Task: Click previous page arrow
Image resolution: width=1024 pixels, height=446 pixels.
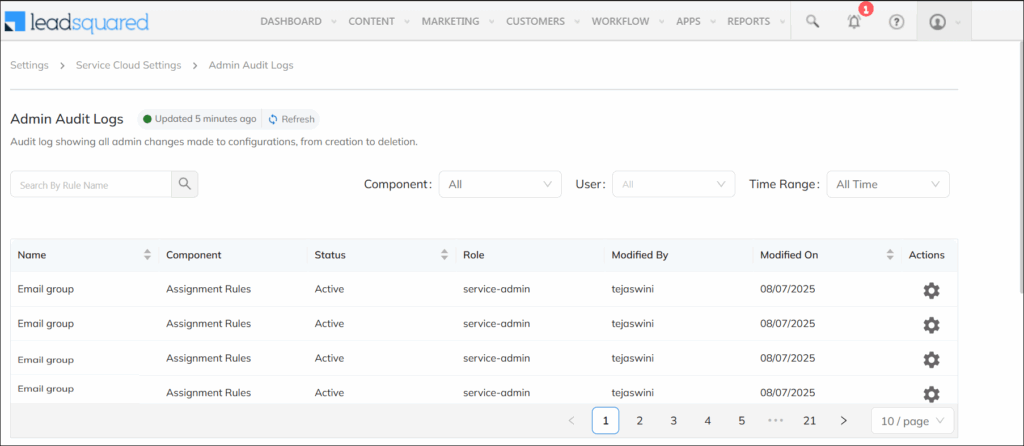Action: pos(571,421)
